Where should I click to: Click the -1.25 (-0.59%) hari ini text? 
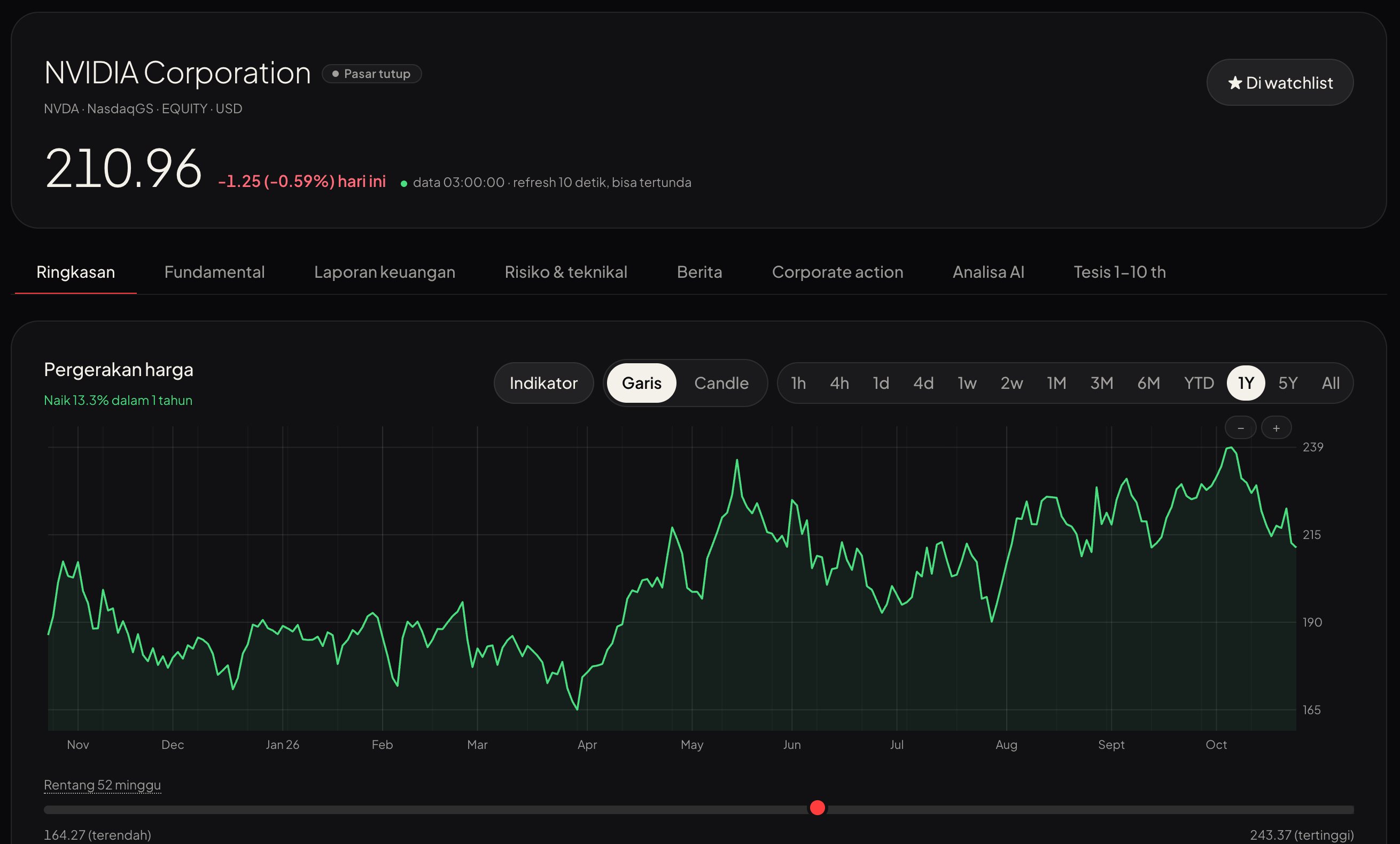(x=302, y=181)
